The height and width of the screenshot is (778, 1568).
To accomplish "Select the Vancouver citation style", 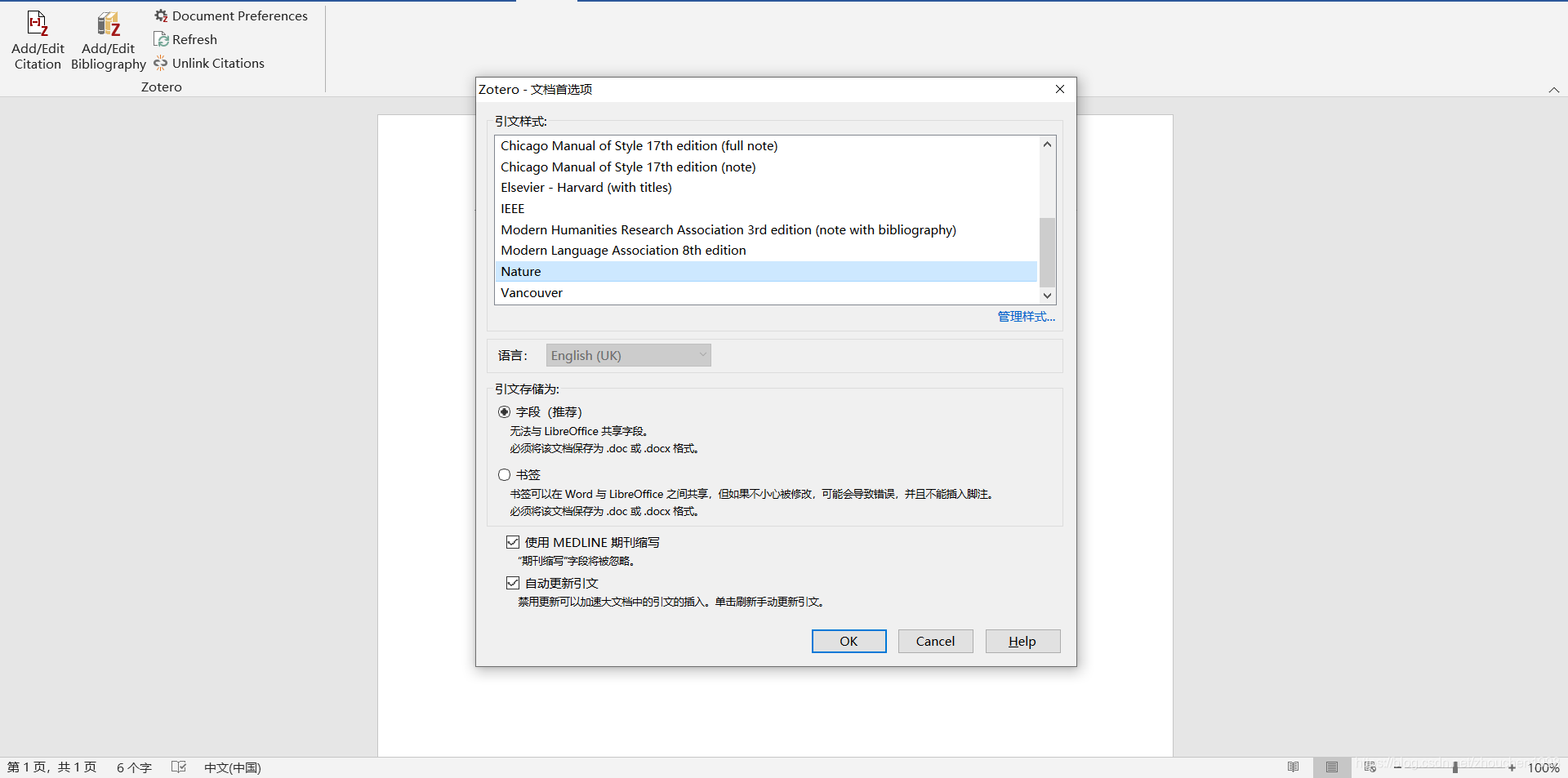I will coord(766,292).
